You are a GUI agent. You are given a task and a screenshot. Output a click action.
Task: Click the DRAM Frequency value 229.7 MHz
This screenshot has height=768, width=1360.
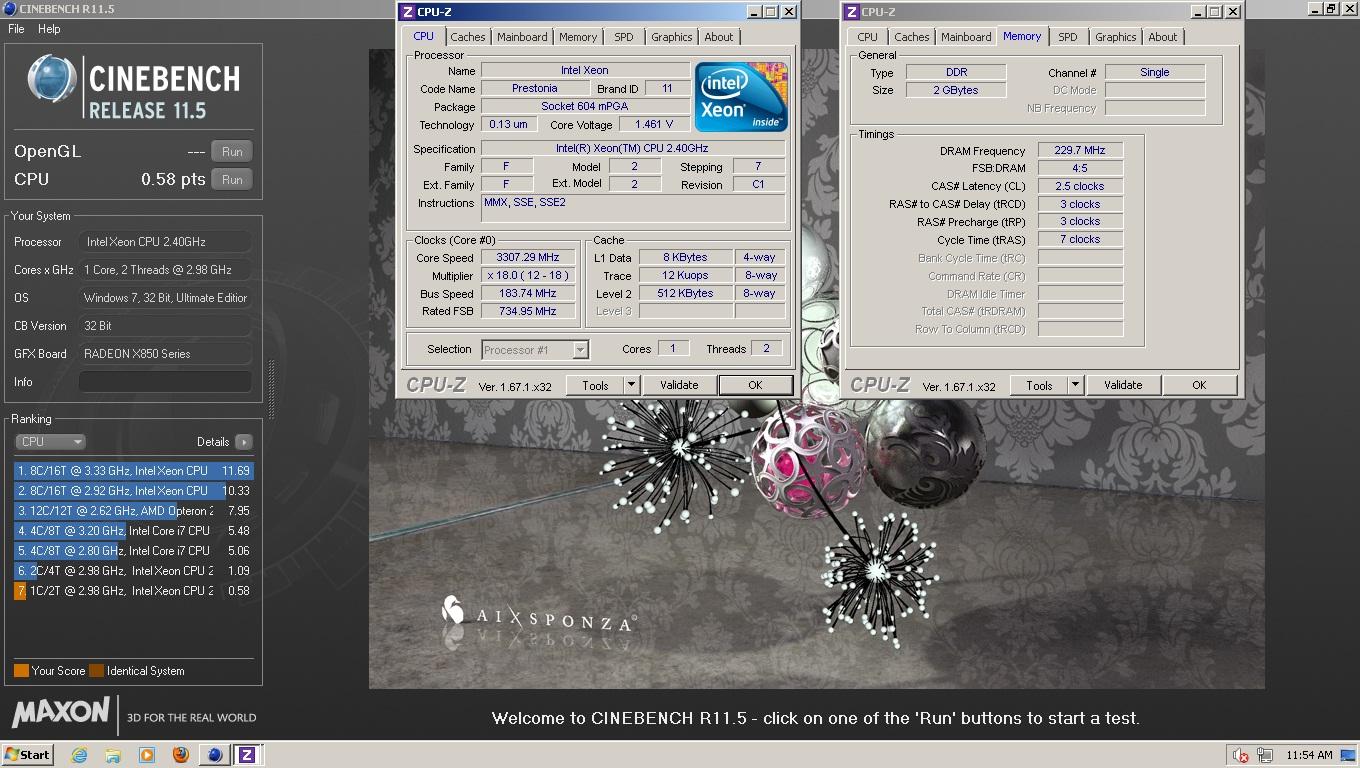pos(1080,151)
